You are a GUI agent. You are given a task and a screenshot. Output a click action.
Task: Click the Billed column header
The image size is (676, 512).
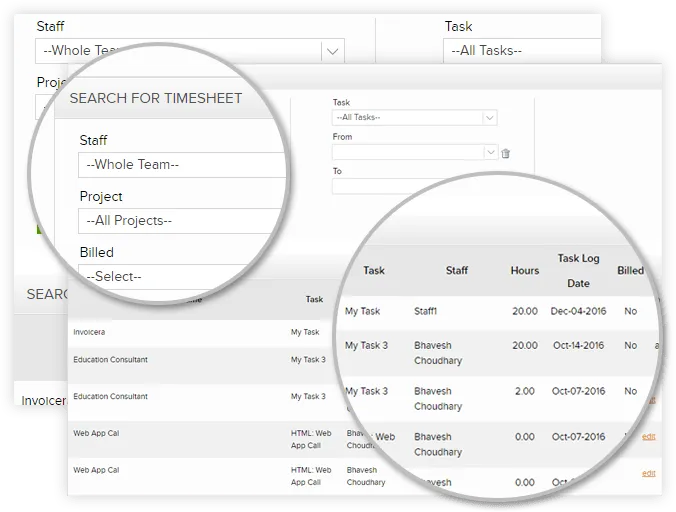[630, 271]
